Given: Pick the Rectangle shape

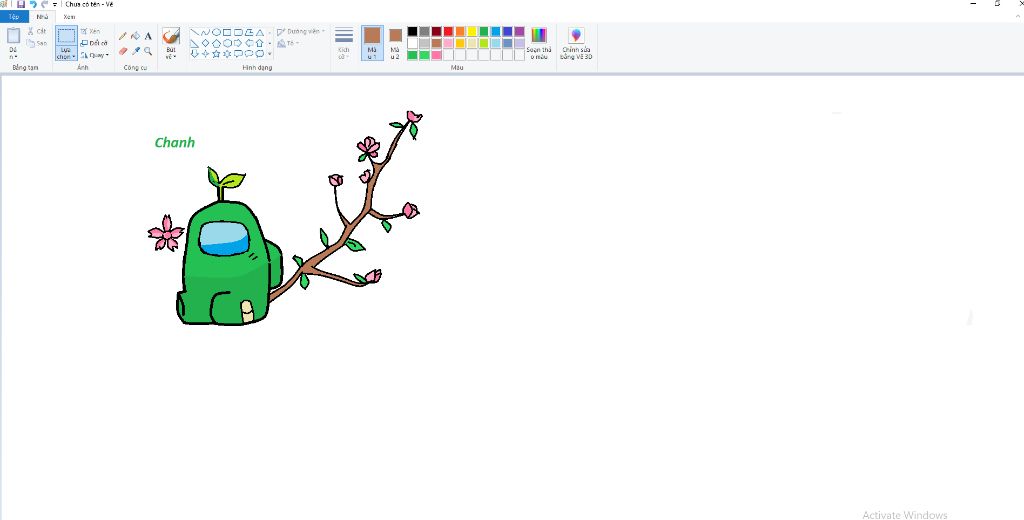Looking at the screenshot, I should click(x=227, y=32).
